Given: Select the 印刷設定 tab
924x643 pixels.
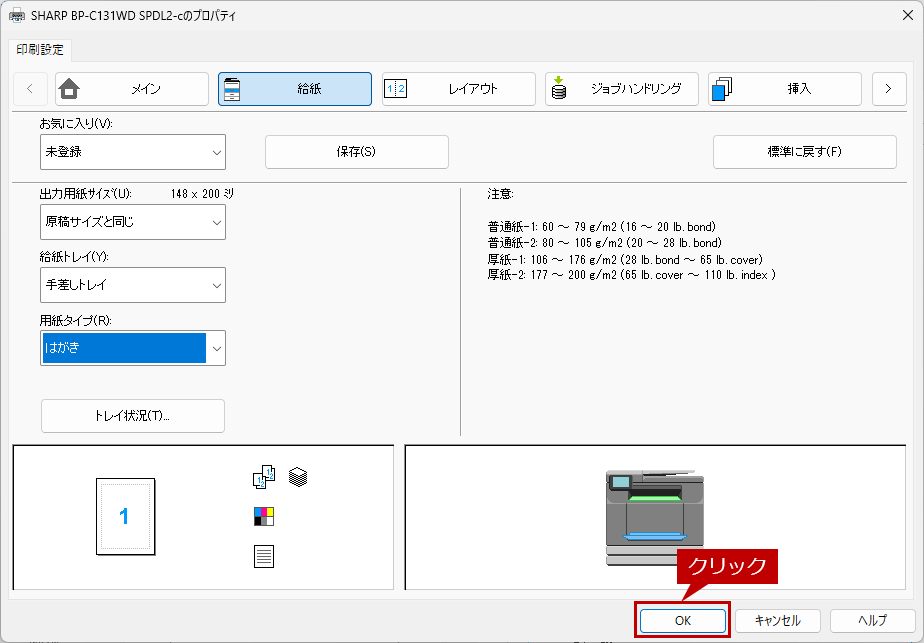Looking at the screenshot, I should [x=39, y=49].
